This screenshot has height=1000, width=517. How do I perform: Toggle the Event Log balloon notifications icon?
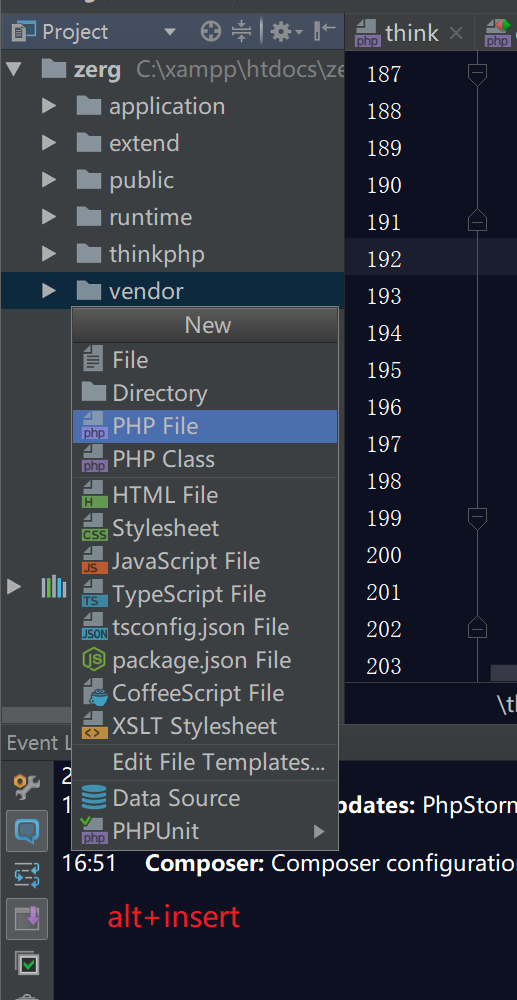[x=27, y=831]
